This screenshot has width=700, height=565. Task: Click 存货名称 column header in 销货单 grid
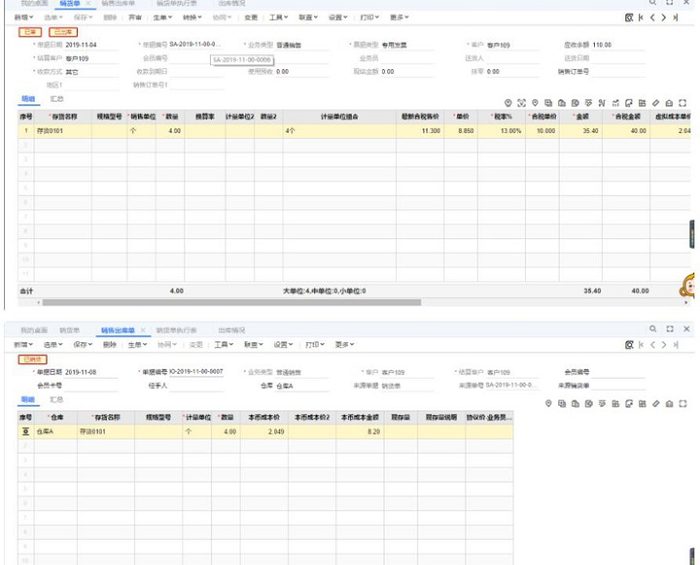tap(65, 116)
